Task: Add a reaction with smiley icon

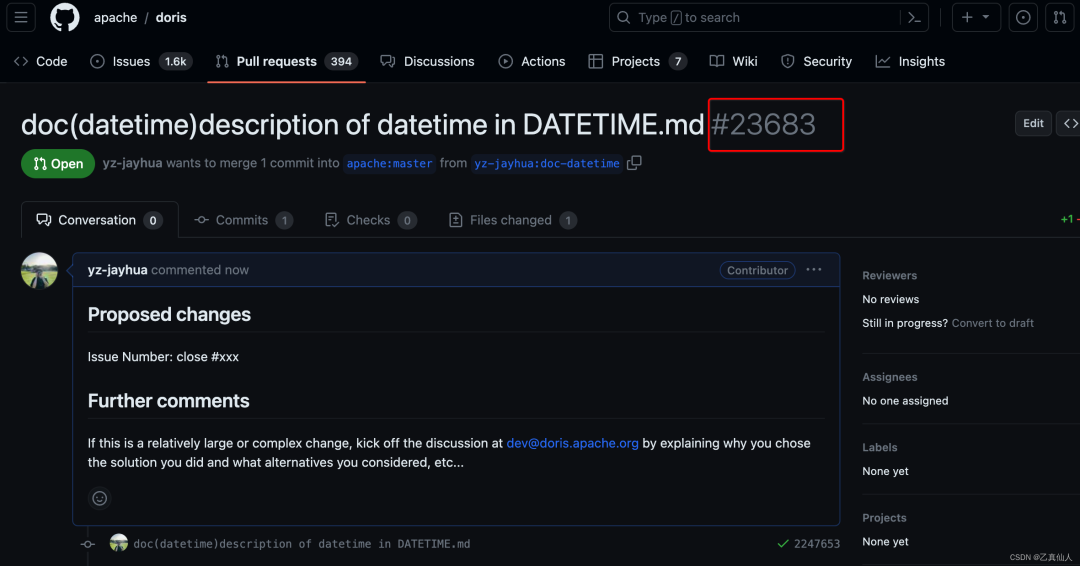Action: click(x=100, y=499)
